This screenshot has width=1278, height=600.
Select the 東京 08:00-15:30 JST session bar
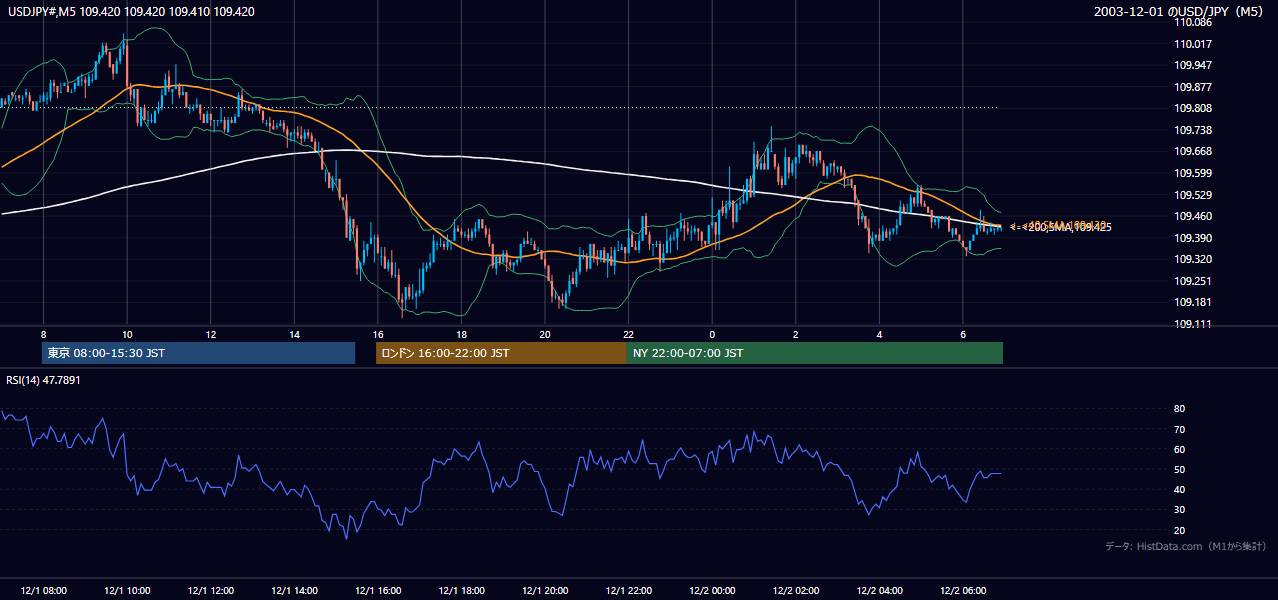[198, 353]
